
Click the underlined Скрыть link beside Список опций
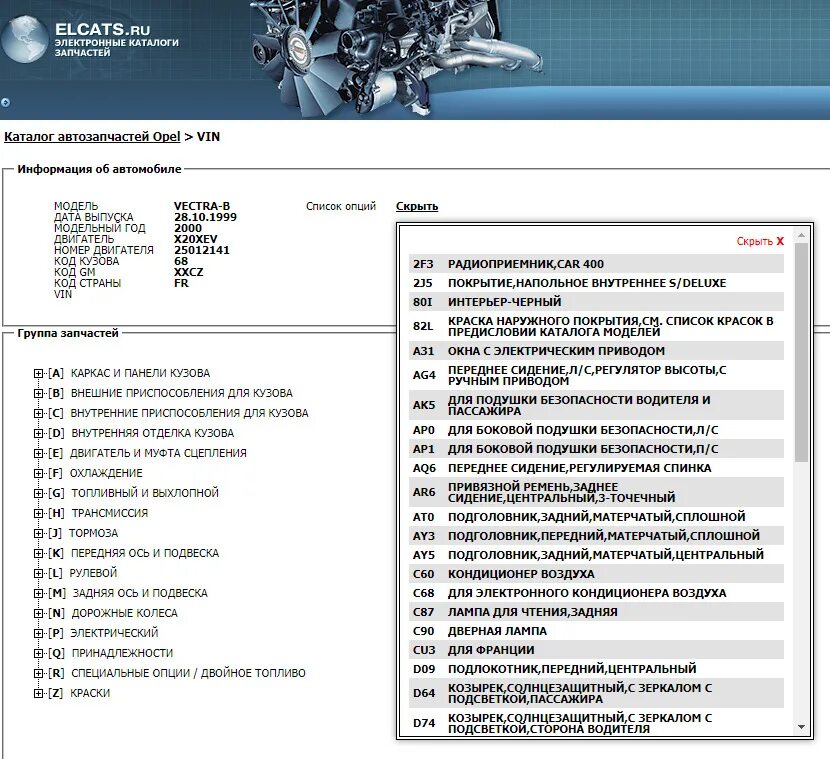click(417, 206)
